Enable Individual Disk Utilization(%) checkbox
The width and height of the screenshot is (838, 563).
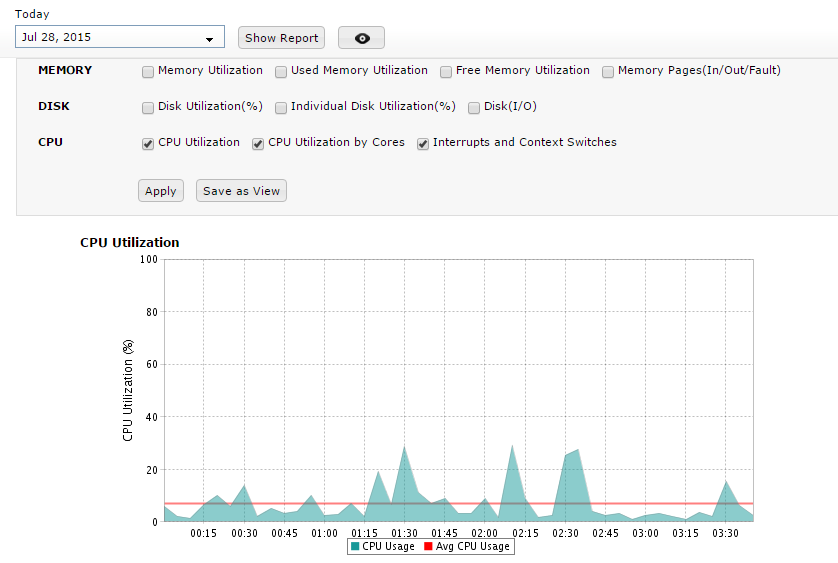point(282,107)
